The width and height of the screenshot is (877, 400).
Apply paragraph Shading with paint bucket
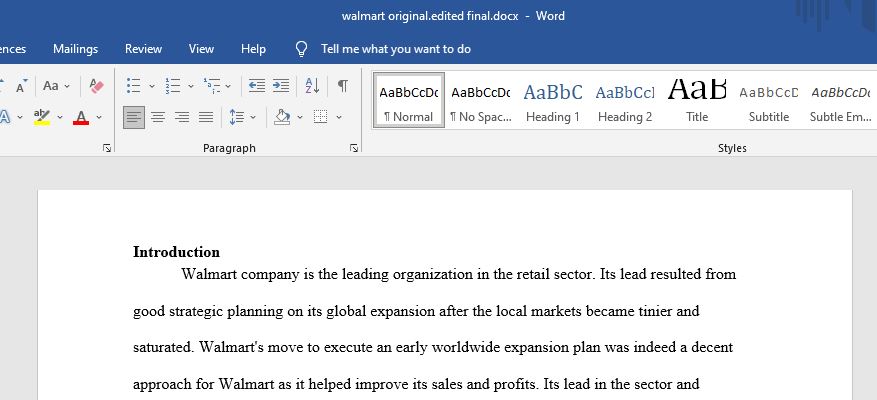[x=282, y=117]
